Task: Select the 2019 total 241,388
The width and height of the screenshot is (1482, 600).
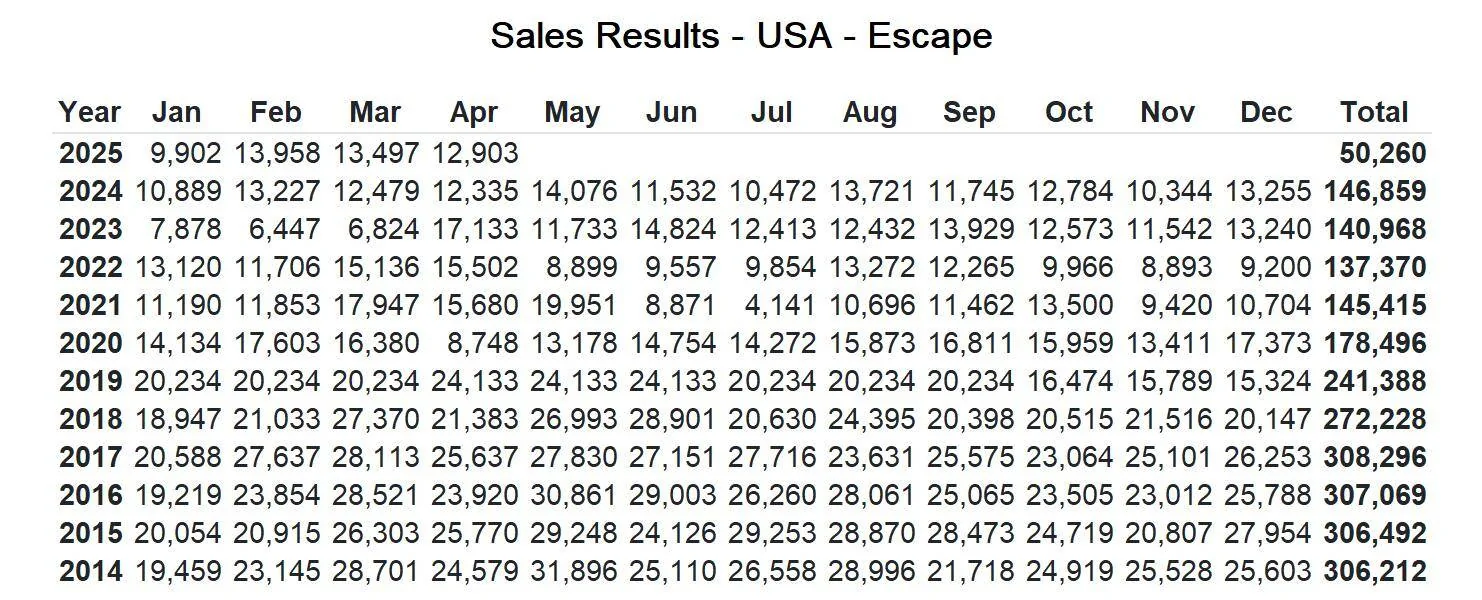Action: pyautogui.click(x=1375, y=381)
